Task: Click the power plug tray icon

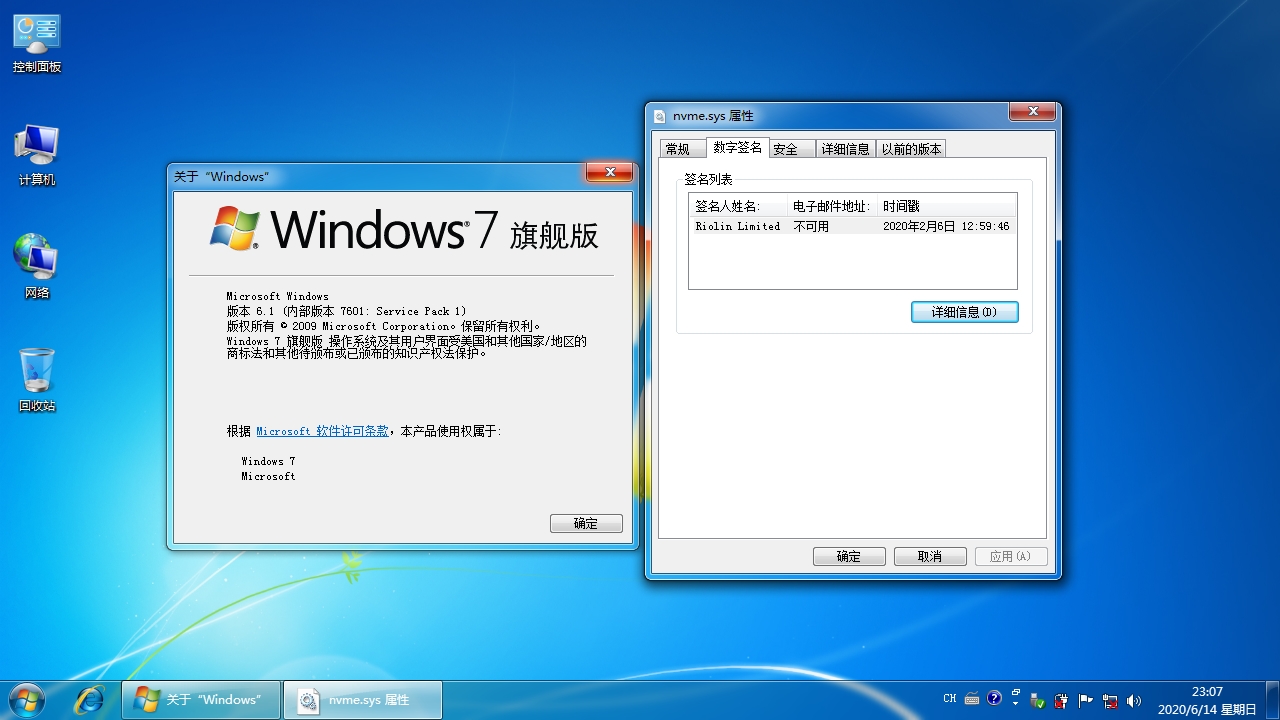Action: [1061, 700]
